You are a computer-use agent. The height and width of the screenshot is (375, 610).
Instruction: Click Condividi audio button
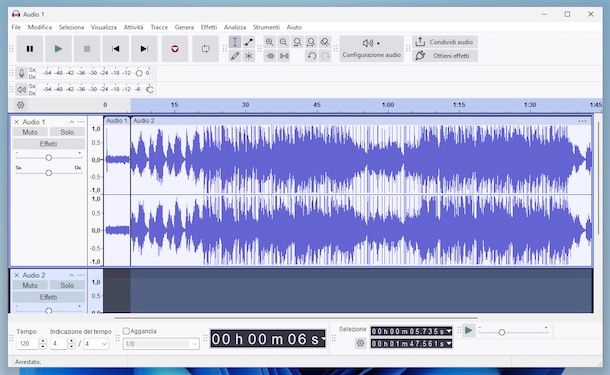point(445,42)
